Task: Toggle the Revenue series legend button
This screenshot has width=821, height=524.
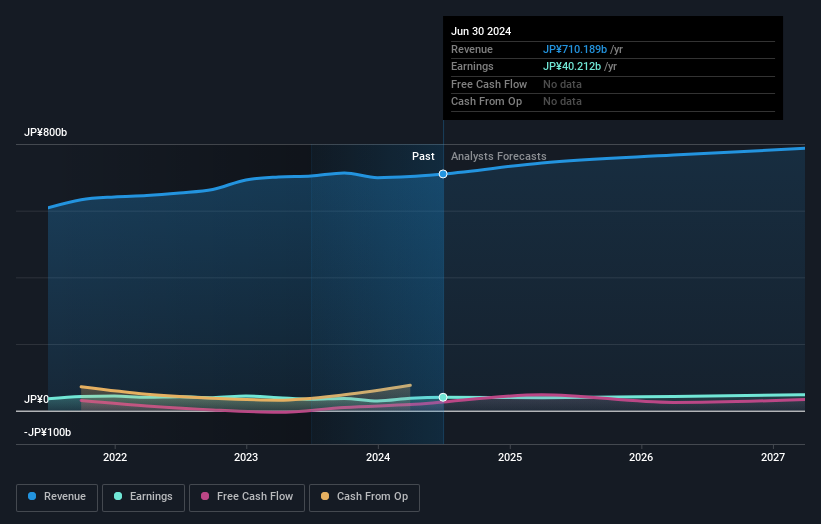Action: (57, 497)
